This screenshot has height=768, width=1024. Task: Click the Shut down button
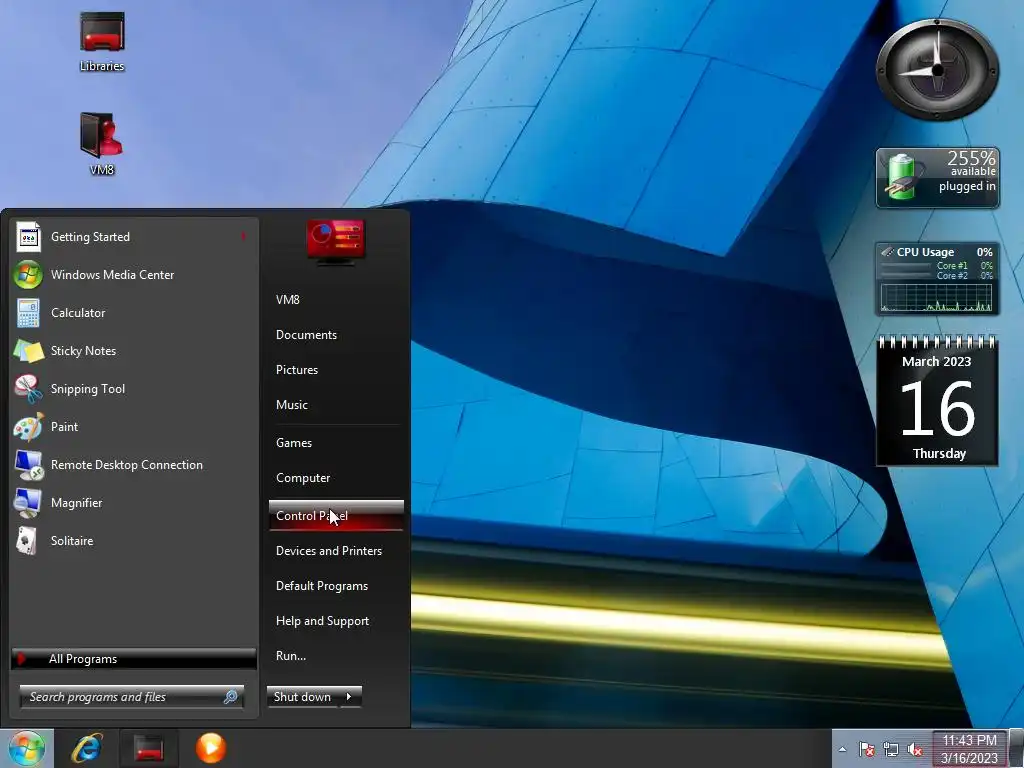[303, 697]
